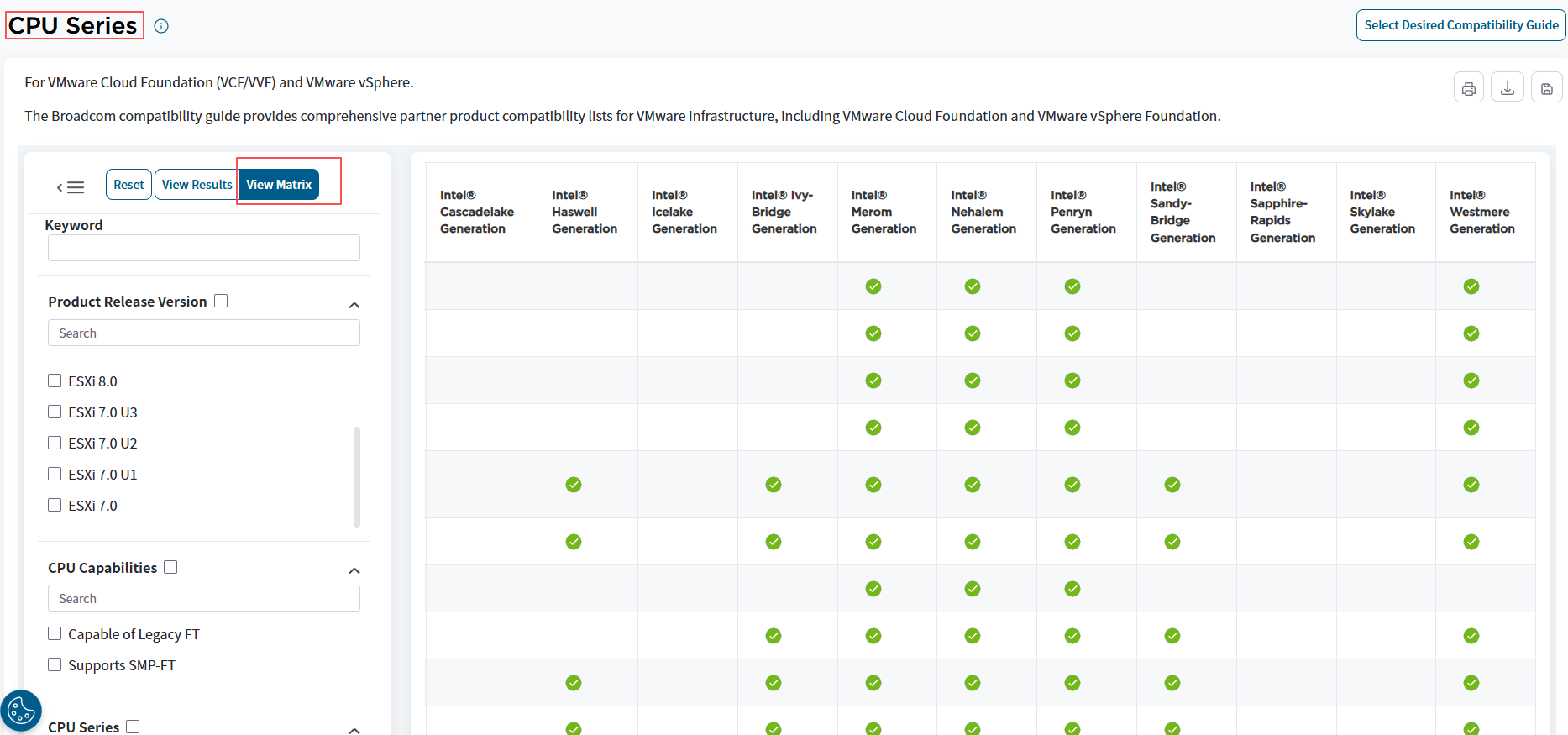Check Supports SMP-FT option
1568x735 pixels.
(x=55, y=664)
